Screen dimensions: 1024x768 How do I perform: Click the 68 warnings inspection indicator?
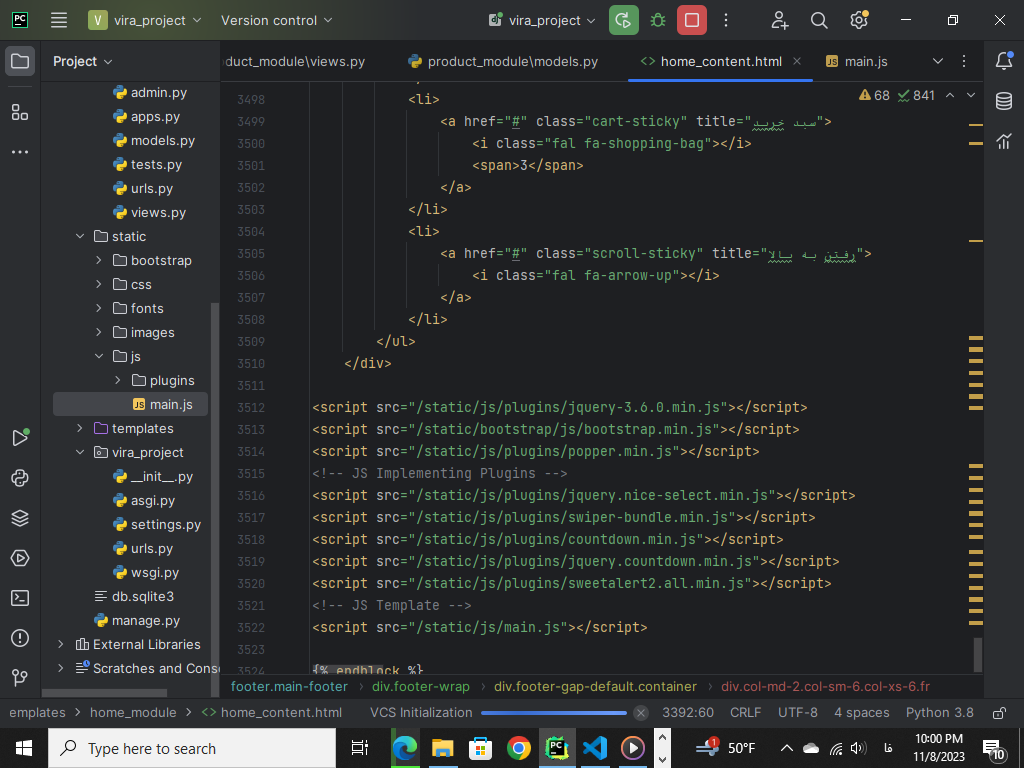[874, 95]
